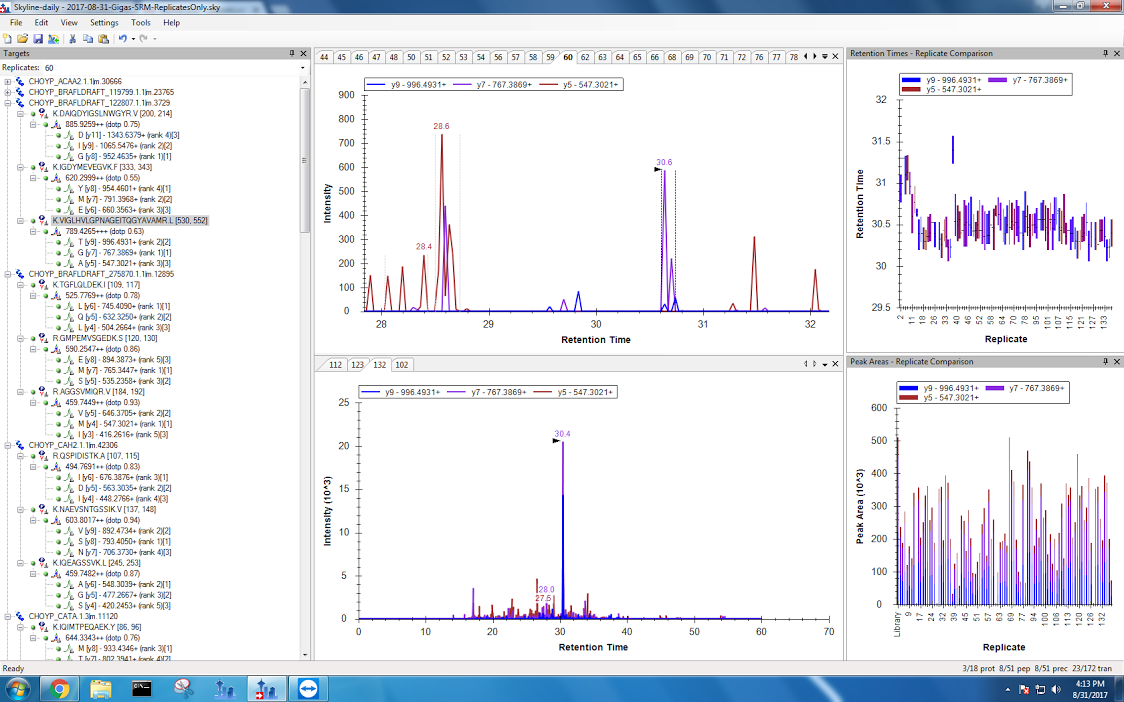The image size is (1124, 702).
Task: Click the Open file toolbar icon
Action: (x=22, y=39)
